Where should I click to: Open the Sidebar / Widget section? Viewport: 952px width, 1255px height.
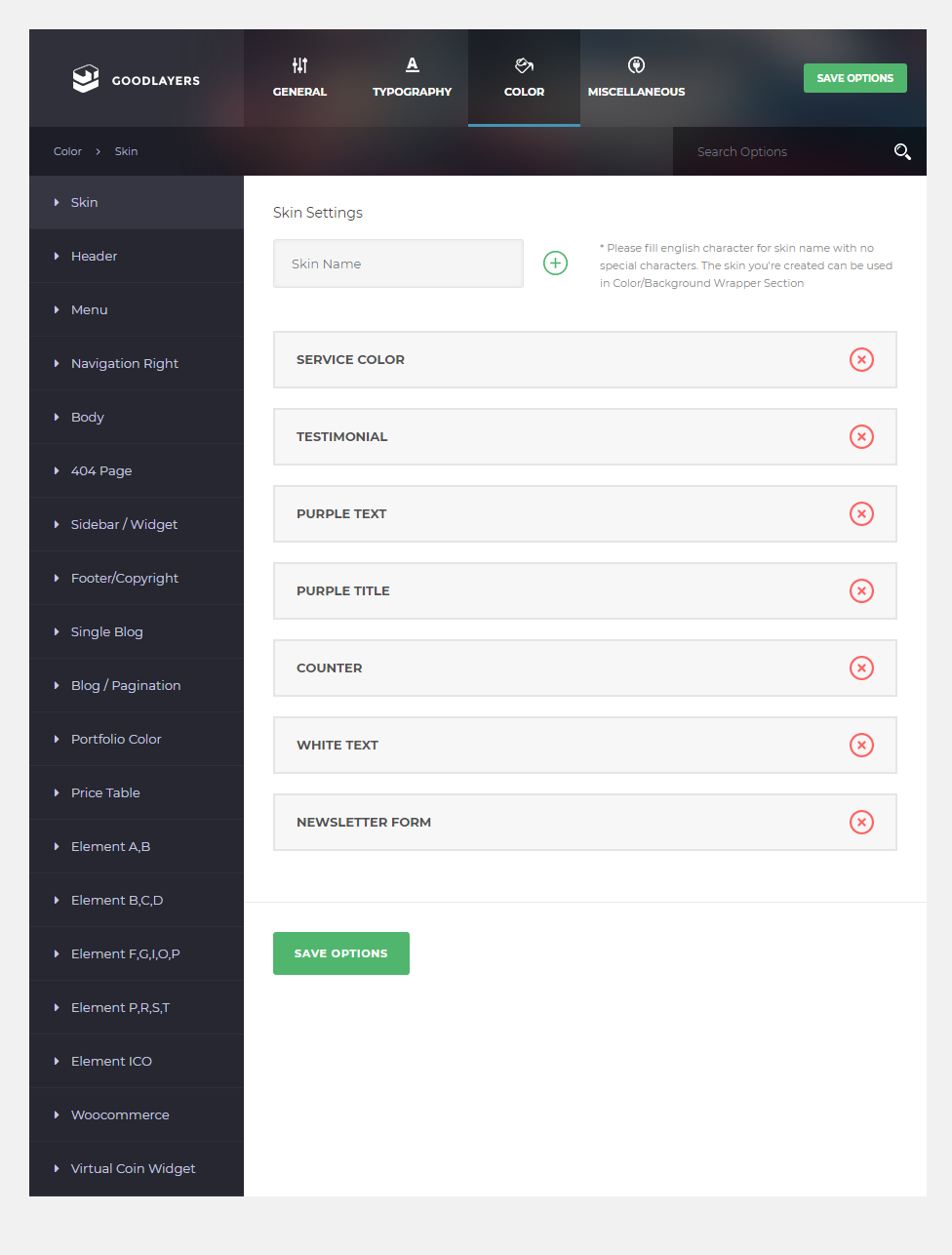click(137, 524)
